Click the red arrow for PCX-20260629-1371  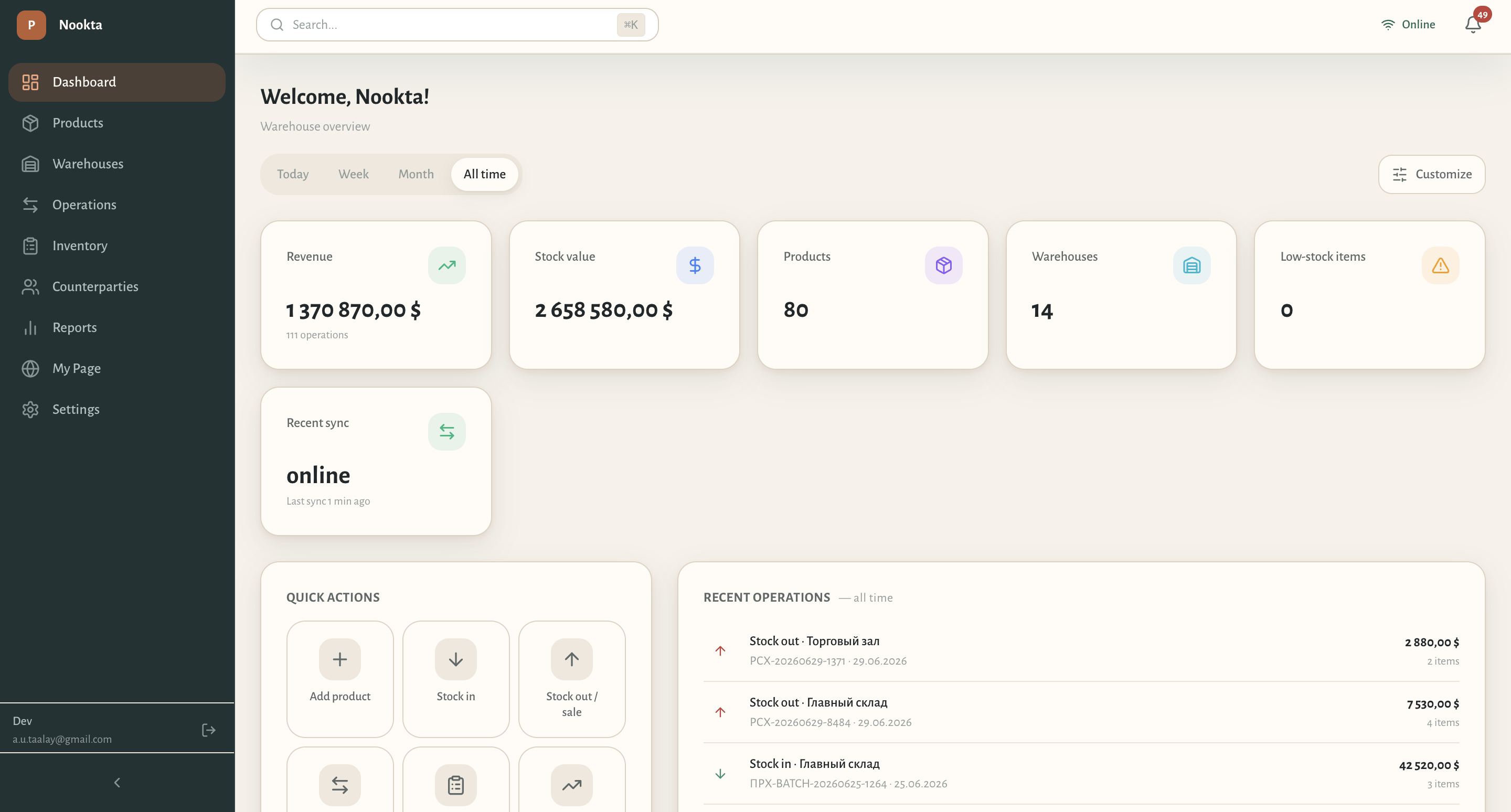(x=720, y=651)
